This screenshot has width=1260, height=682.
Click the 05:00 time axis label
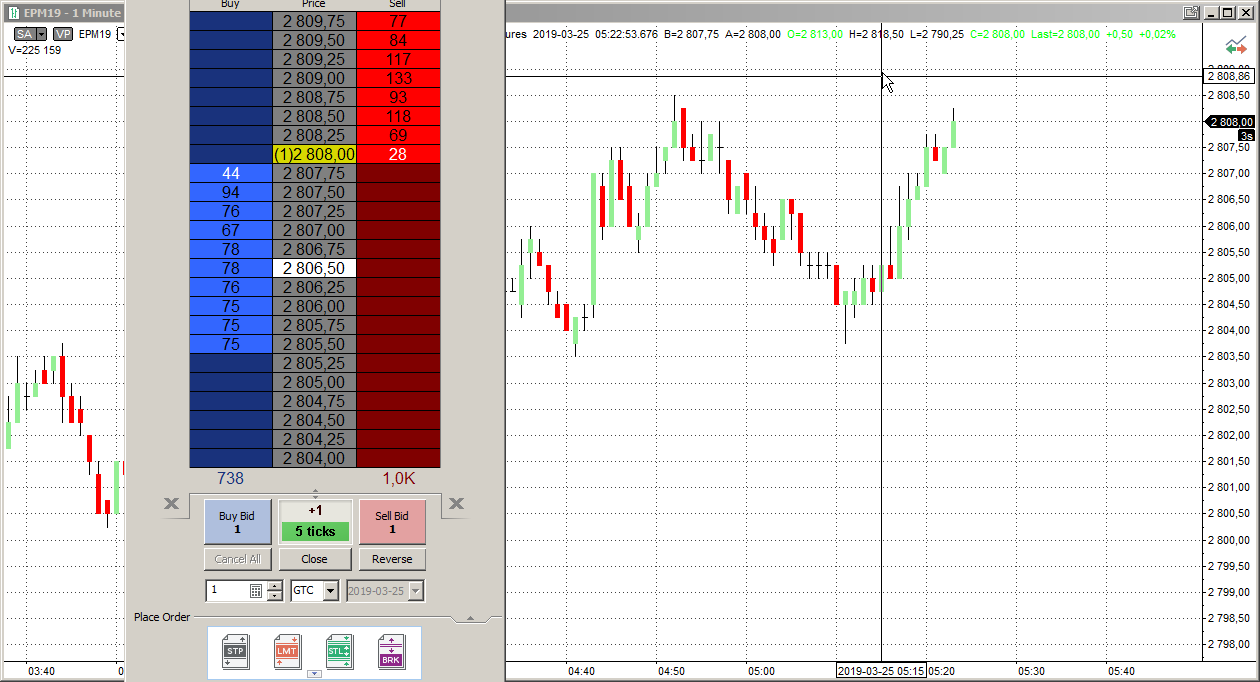(761, 671)
